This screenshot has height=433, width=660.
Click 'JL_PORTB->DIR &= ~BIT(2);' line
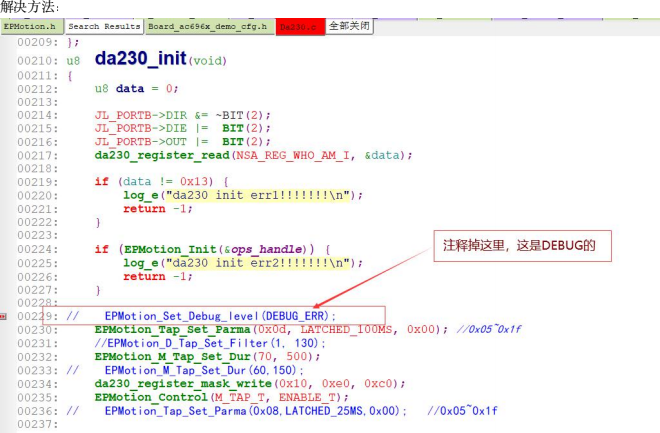point(182,115)
